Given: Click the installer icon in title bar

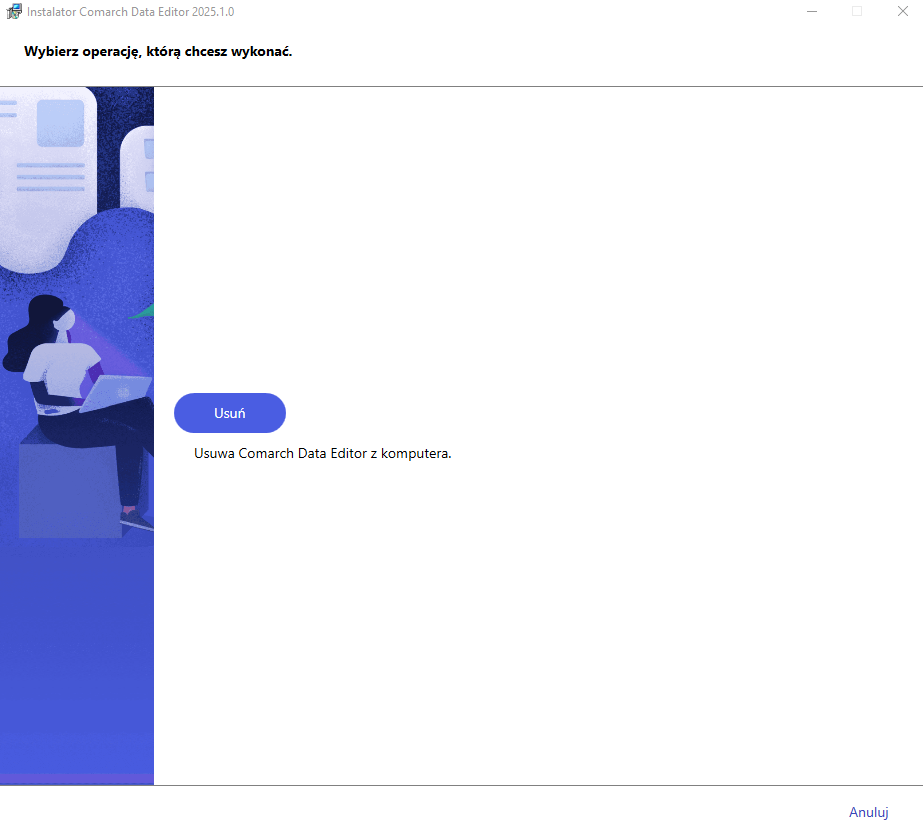Looking at the screenshot, I should click(x=14, y=11).
